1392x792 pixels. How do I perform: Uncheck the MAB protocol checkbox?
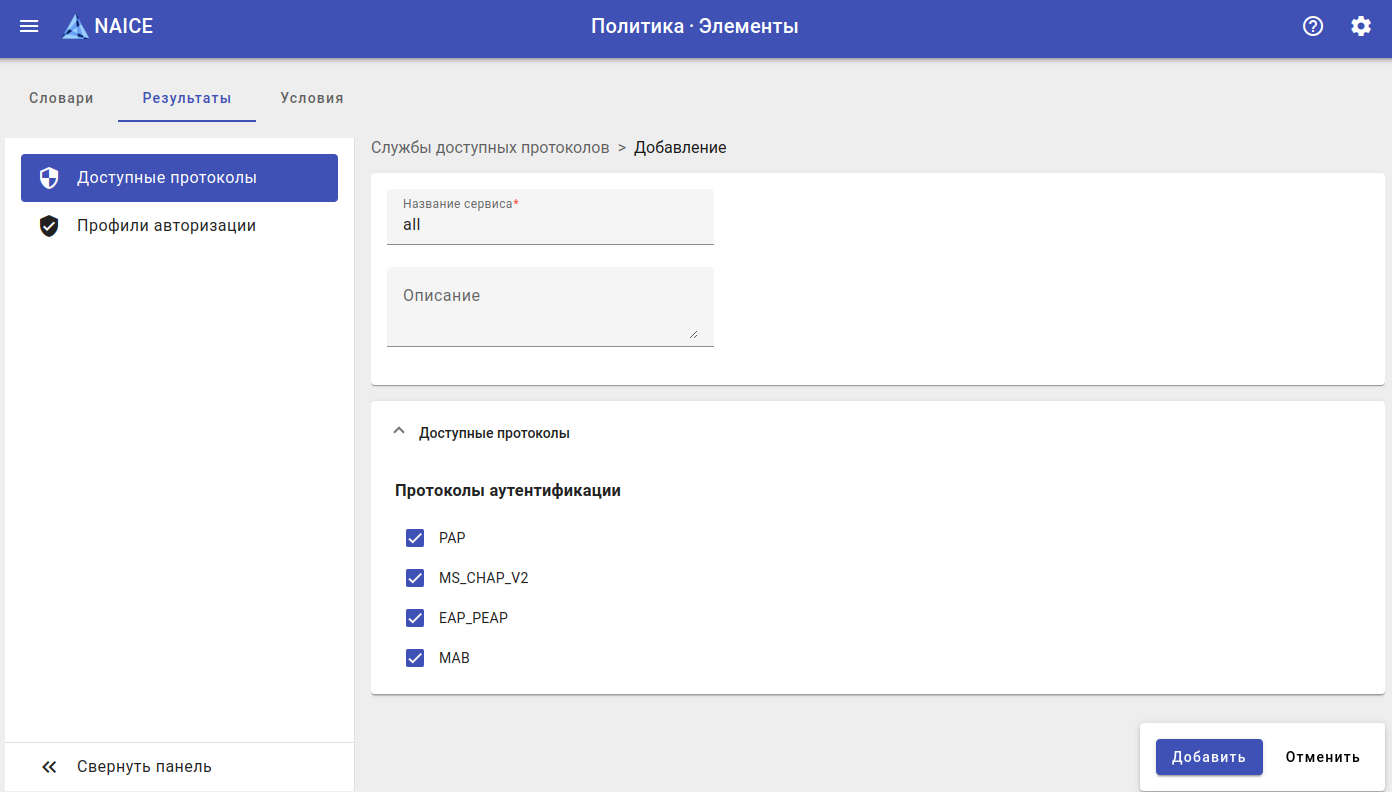coord(415,658)
